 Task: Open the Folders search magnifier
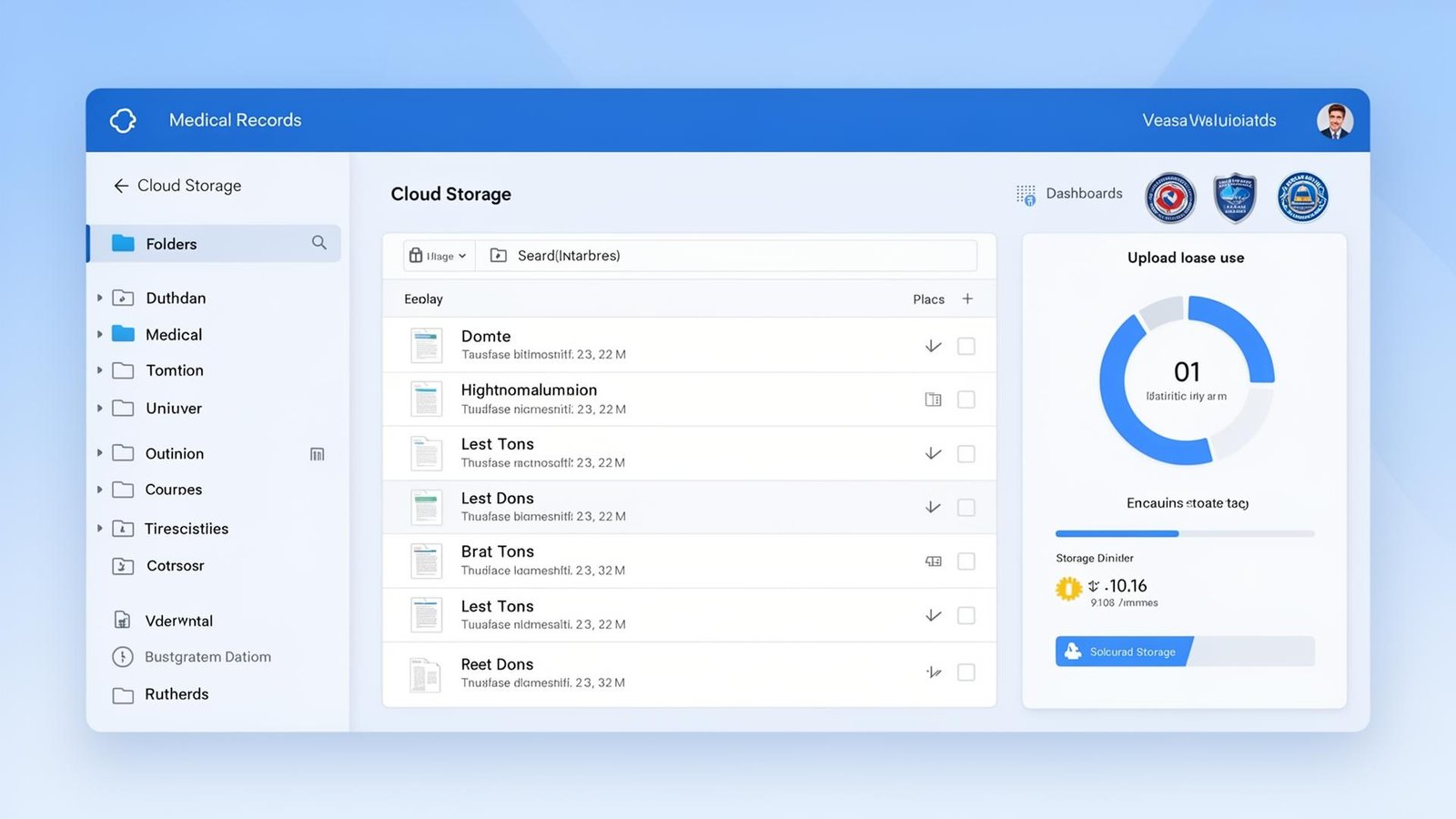[x=319, y=243]
